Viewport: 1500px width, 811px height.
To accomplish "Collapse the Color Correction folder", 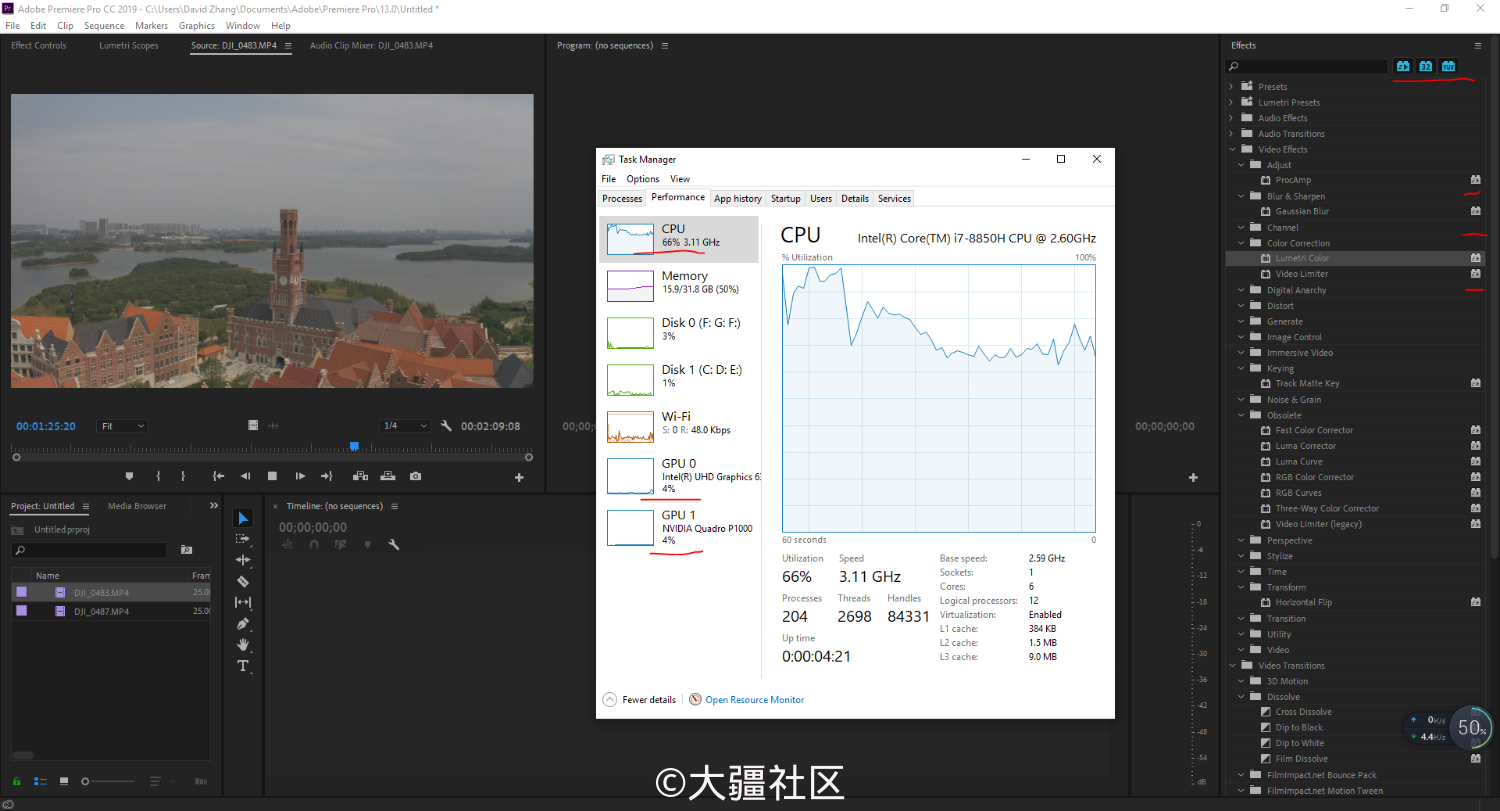I will tap(1241, 243).
